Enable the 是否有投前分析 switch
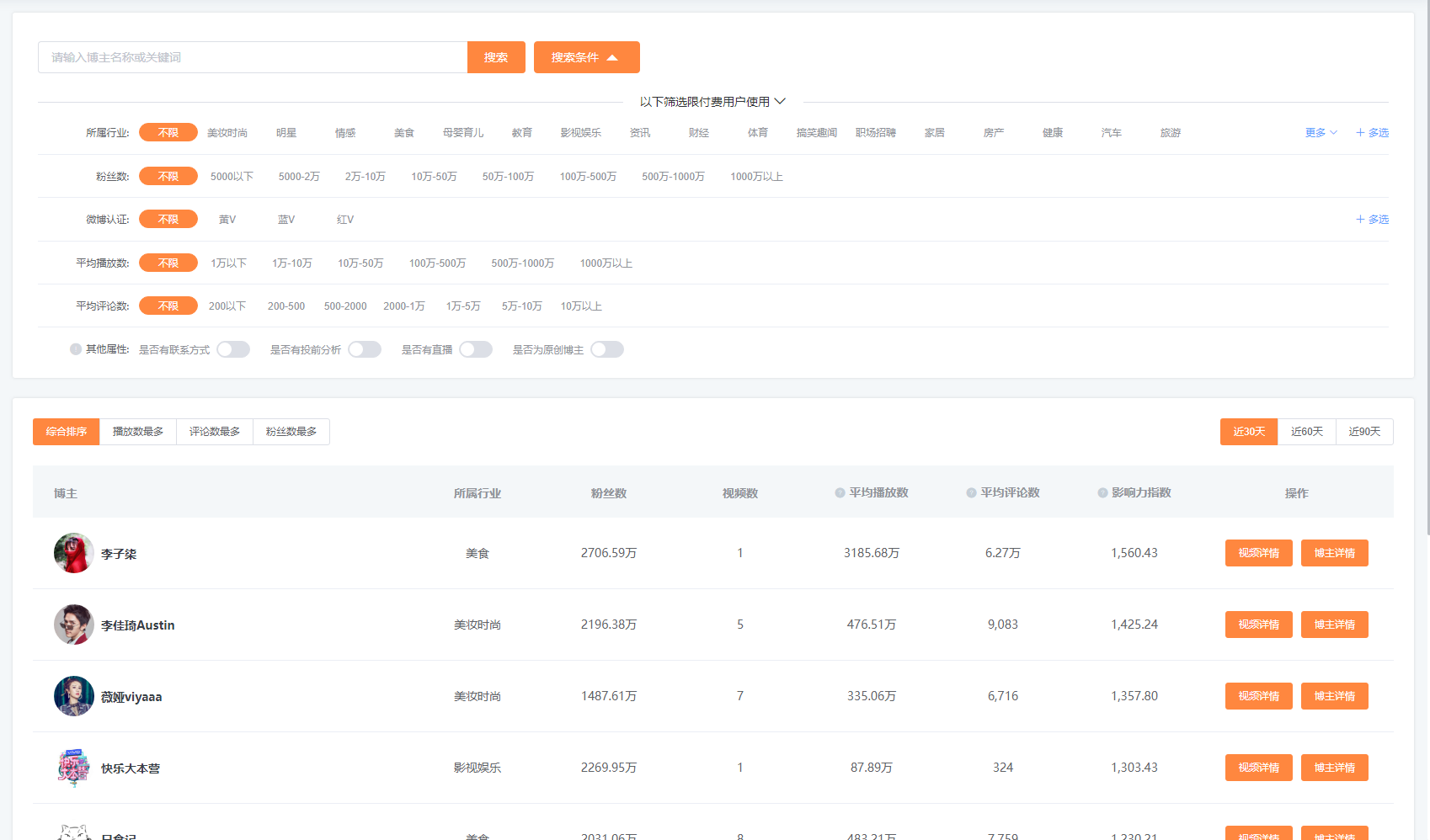1430x840 pixels. [365, 349]
